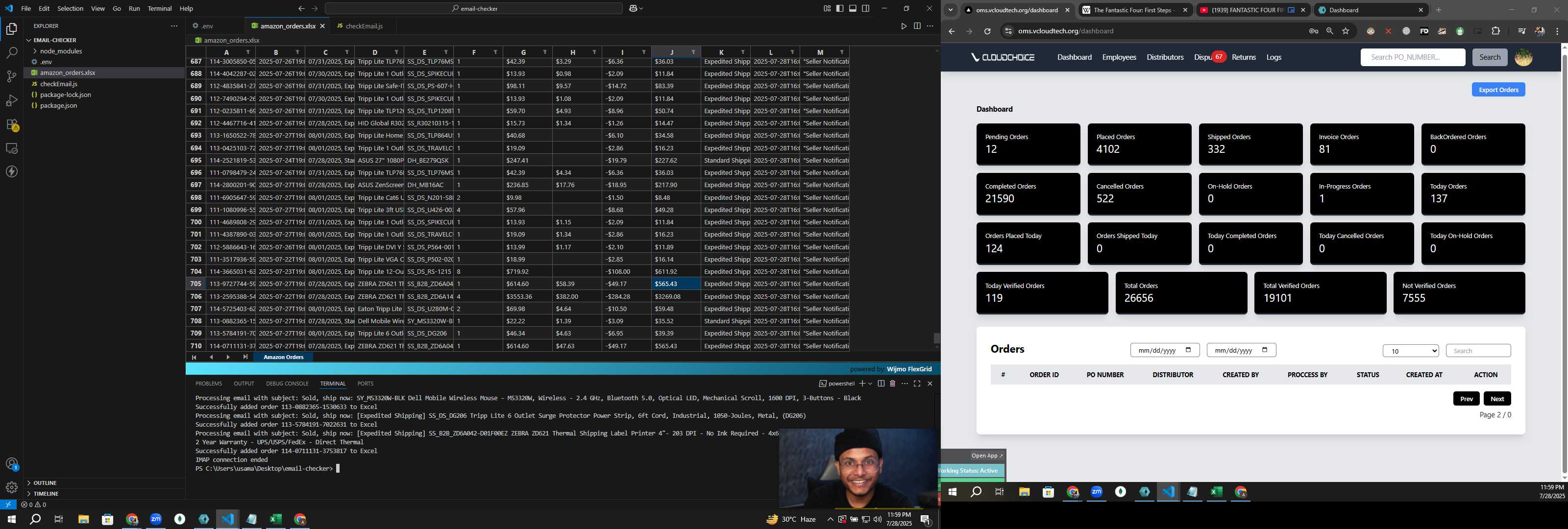Switch to the PROBLEMS panel tab
Screen dimensions: 1568x529
(208, 384)
